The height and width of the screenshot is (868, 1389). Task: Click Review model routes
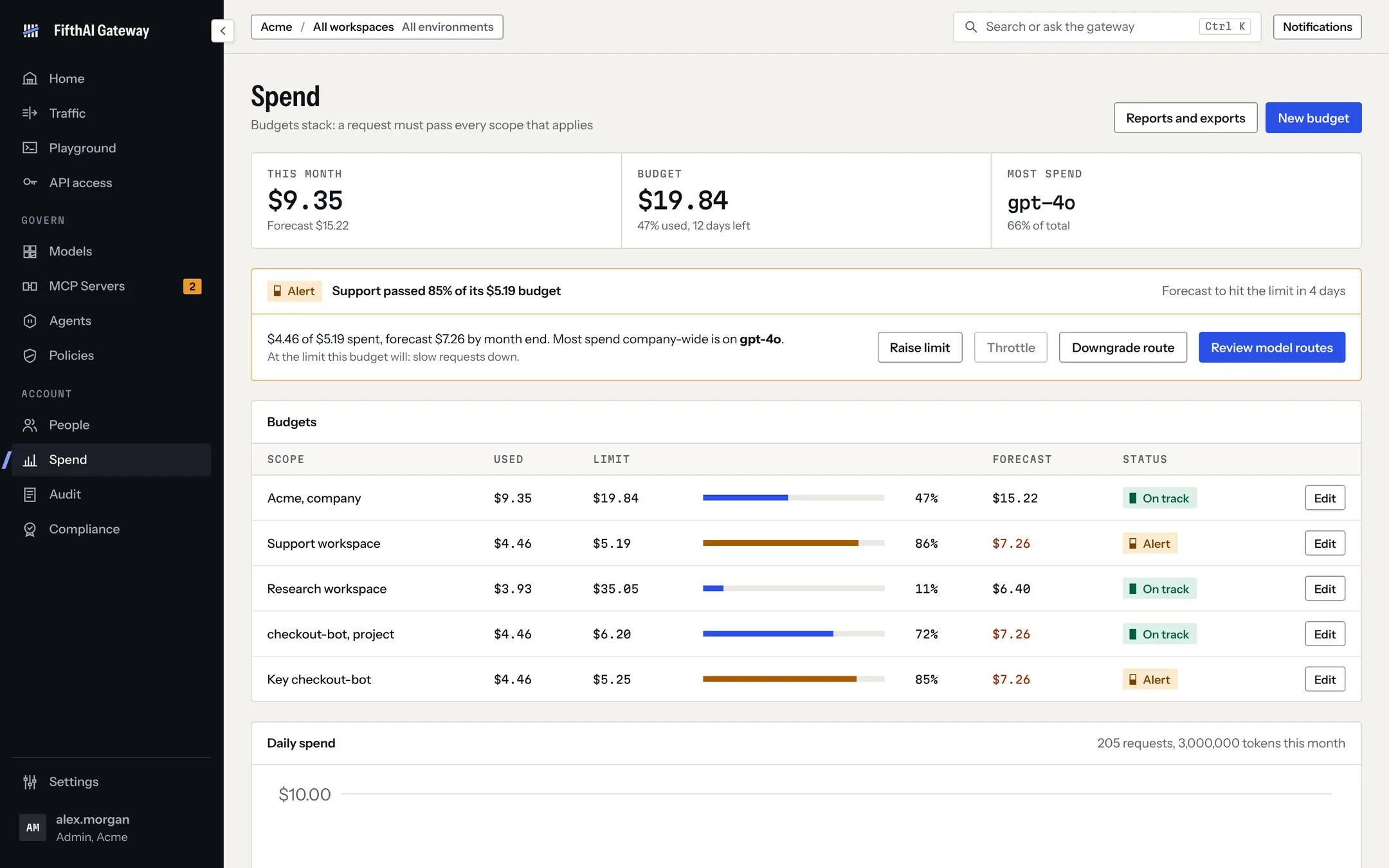coord(1271,347)
